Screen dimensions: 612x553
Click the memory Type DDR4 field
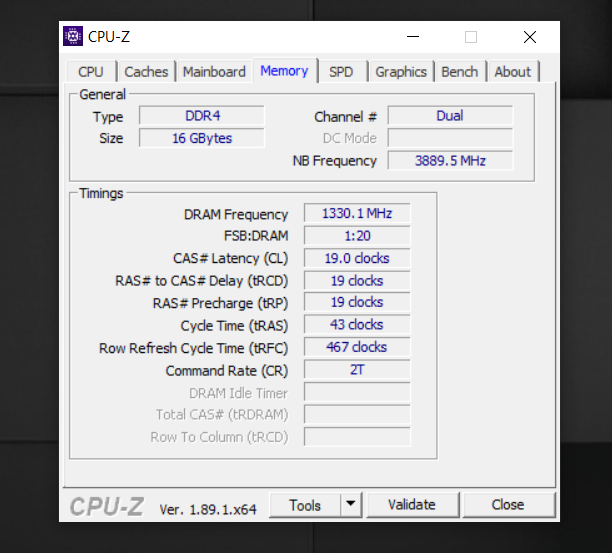(x=202, y=116)
